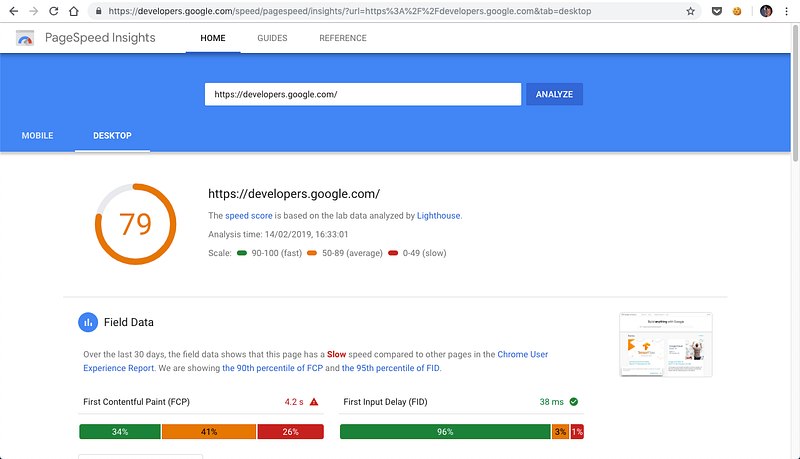The height and width of the screenshot is (459, 800).
Task: Click the ANALYZE button
Action: pyautogui.click(x=555, y=94)
